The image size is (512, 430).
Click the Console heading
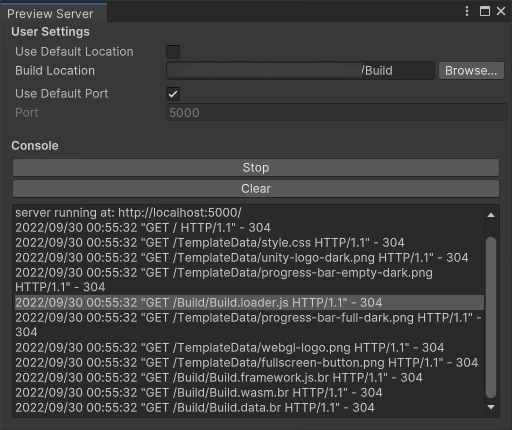click(x=35, y=146)
